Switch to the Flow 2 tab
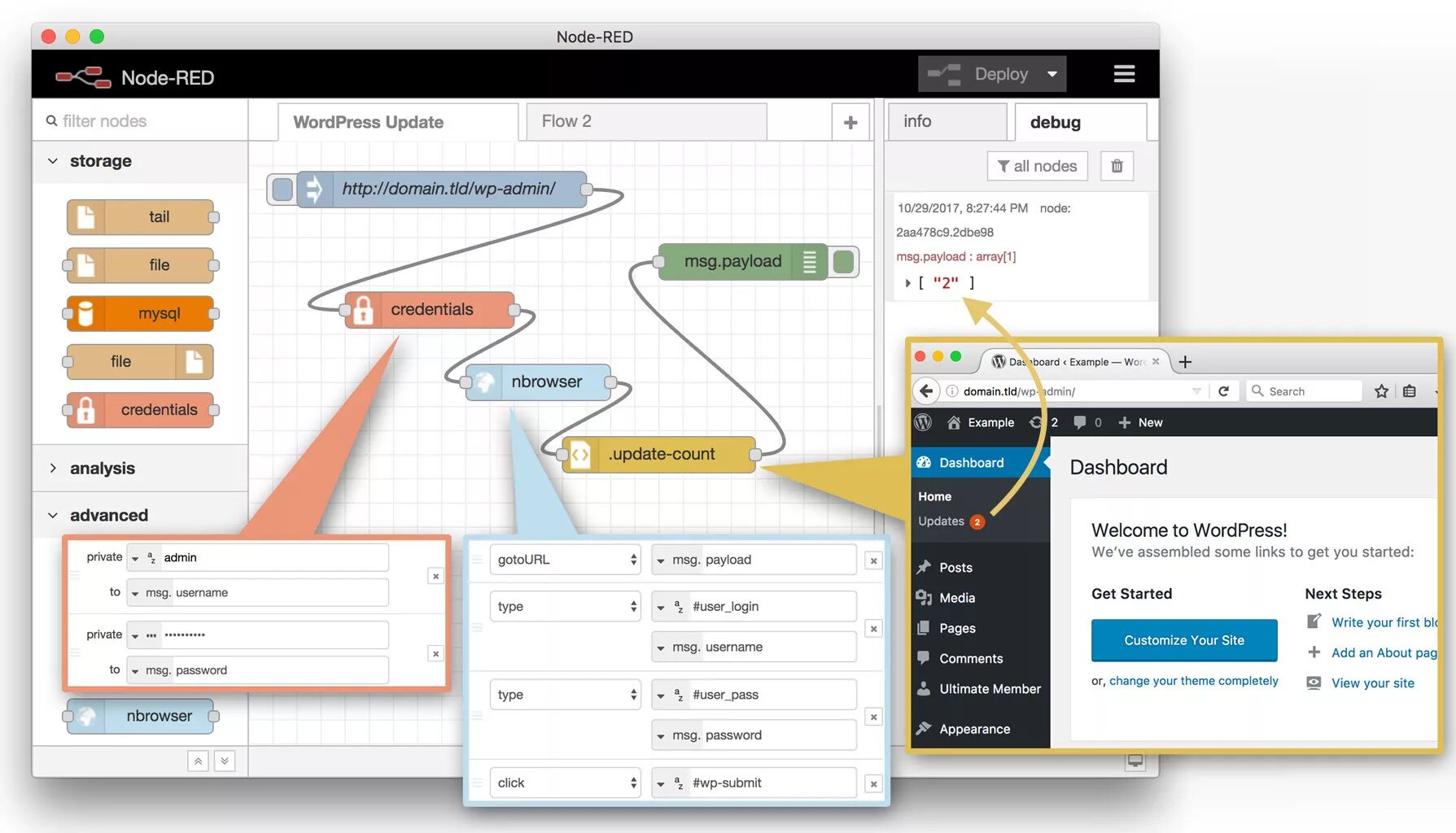The image size is (1456, 833). pos(646,121)
